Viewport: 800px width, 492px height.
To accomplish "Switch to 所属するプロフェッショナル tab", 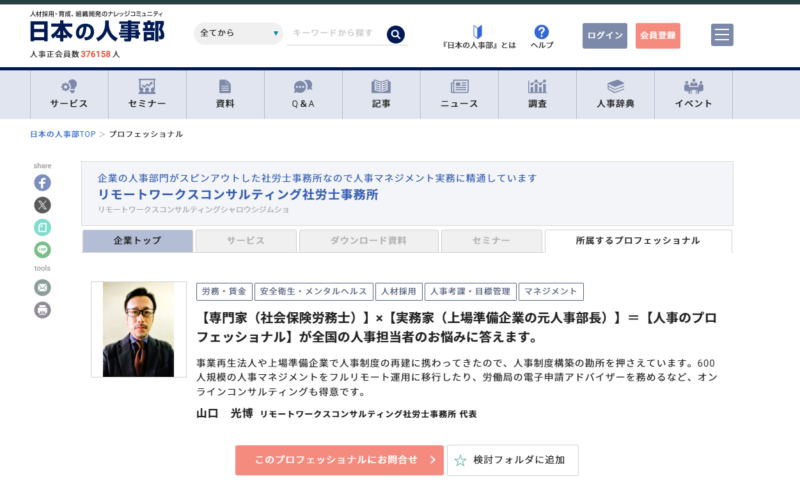I will pyautogui.click(x=638, y=241).
